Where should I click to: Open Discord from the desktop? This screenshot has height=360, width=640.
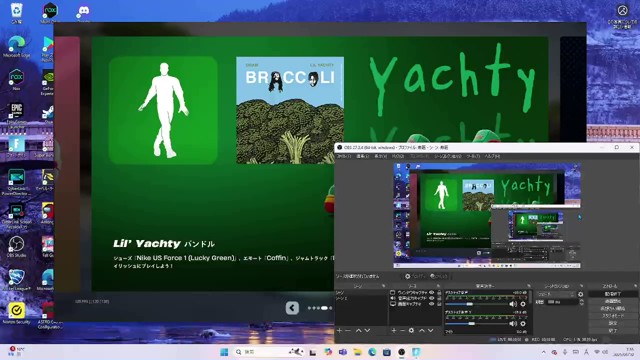tap(83, 12)
